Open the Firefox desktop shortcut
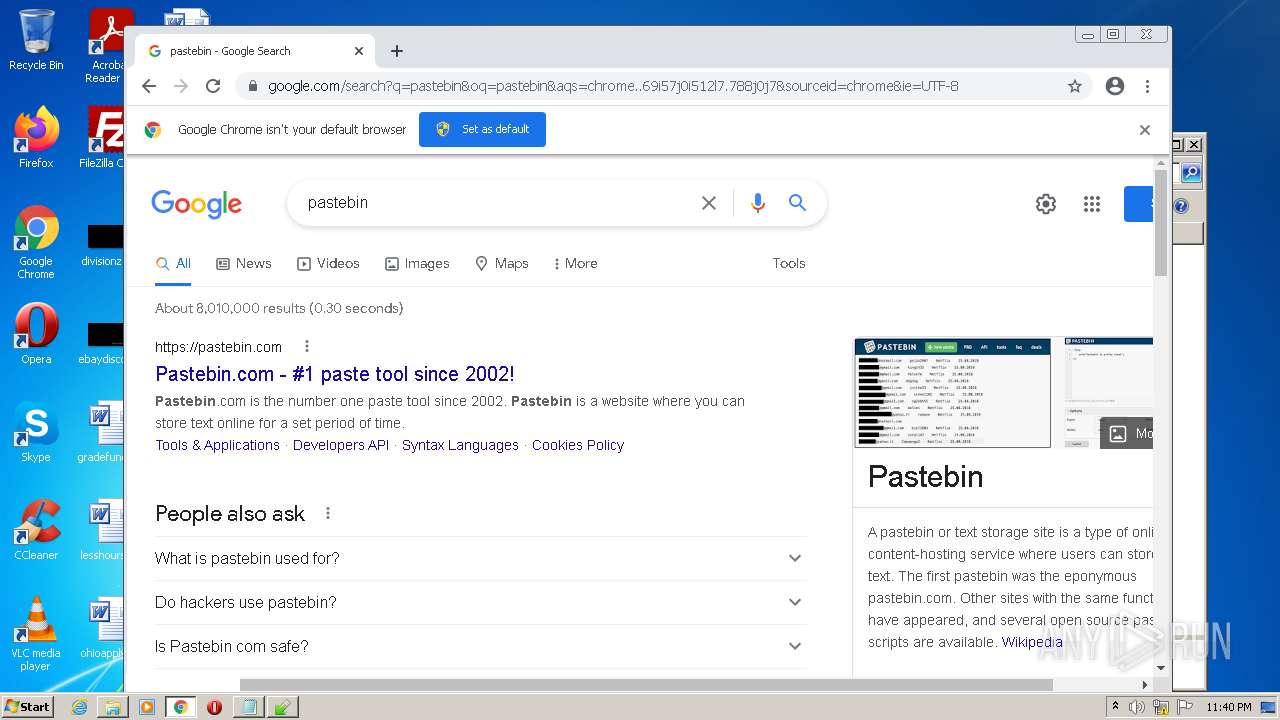 click(36, 137)
